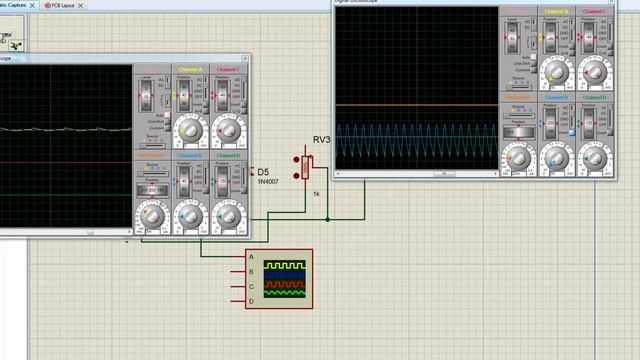Viewport: 640px width, 360px height.
Task: Click Channel B voltage knob in the left oscilloscope
Action: click(x=190, y=217)
